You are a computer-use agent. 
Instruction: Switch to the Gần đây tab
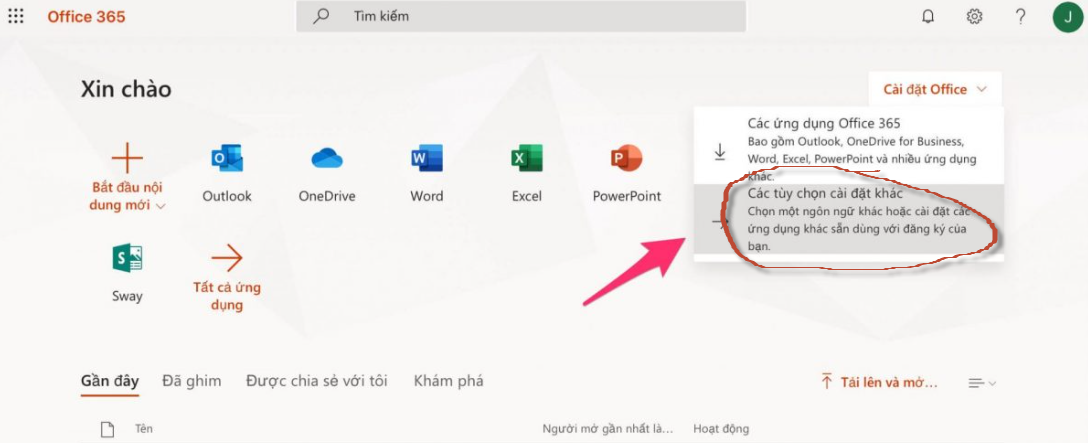(x=110, y=381)
